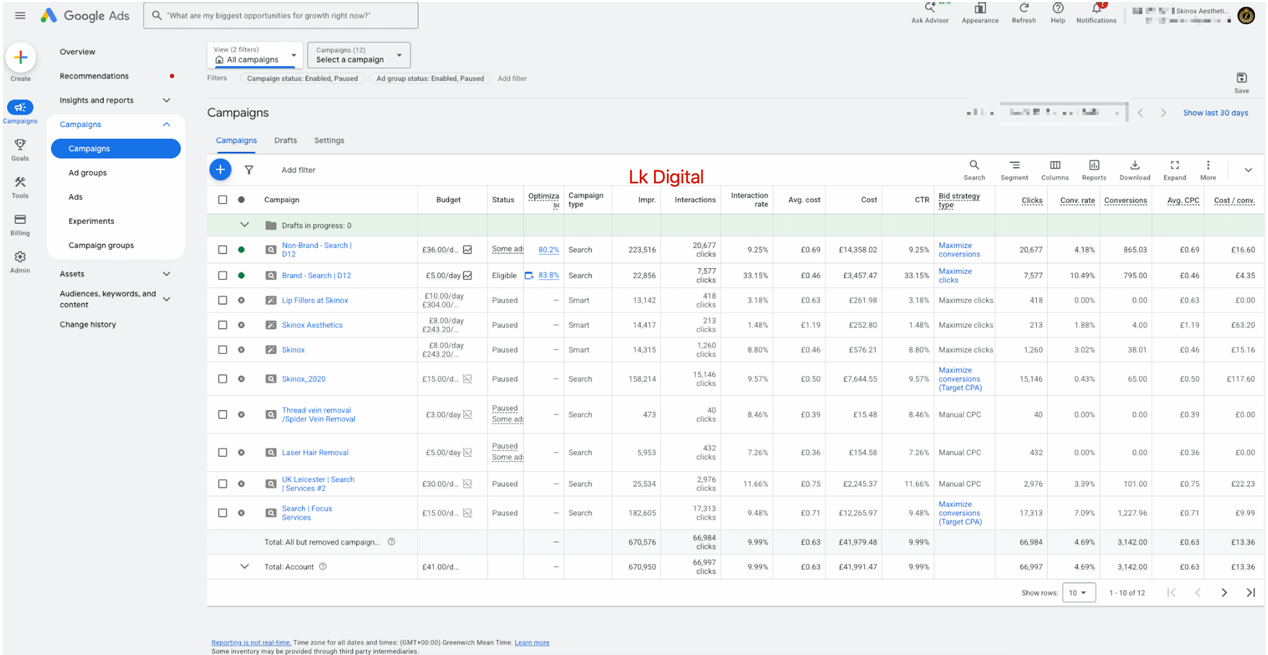Expand Insights and reports section

[166, 100]
